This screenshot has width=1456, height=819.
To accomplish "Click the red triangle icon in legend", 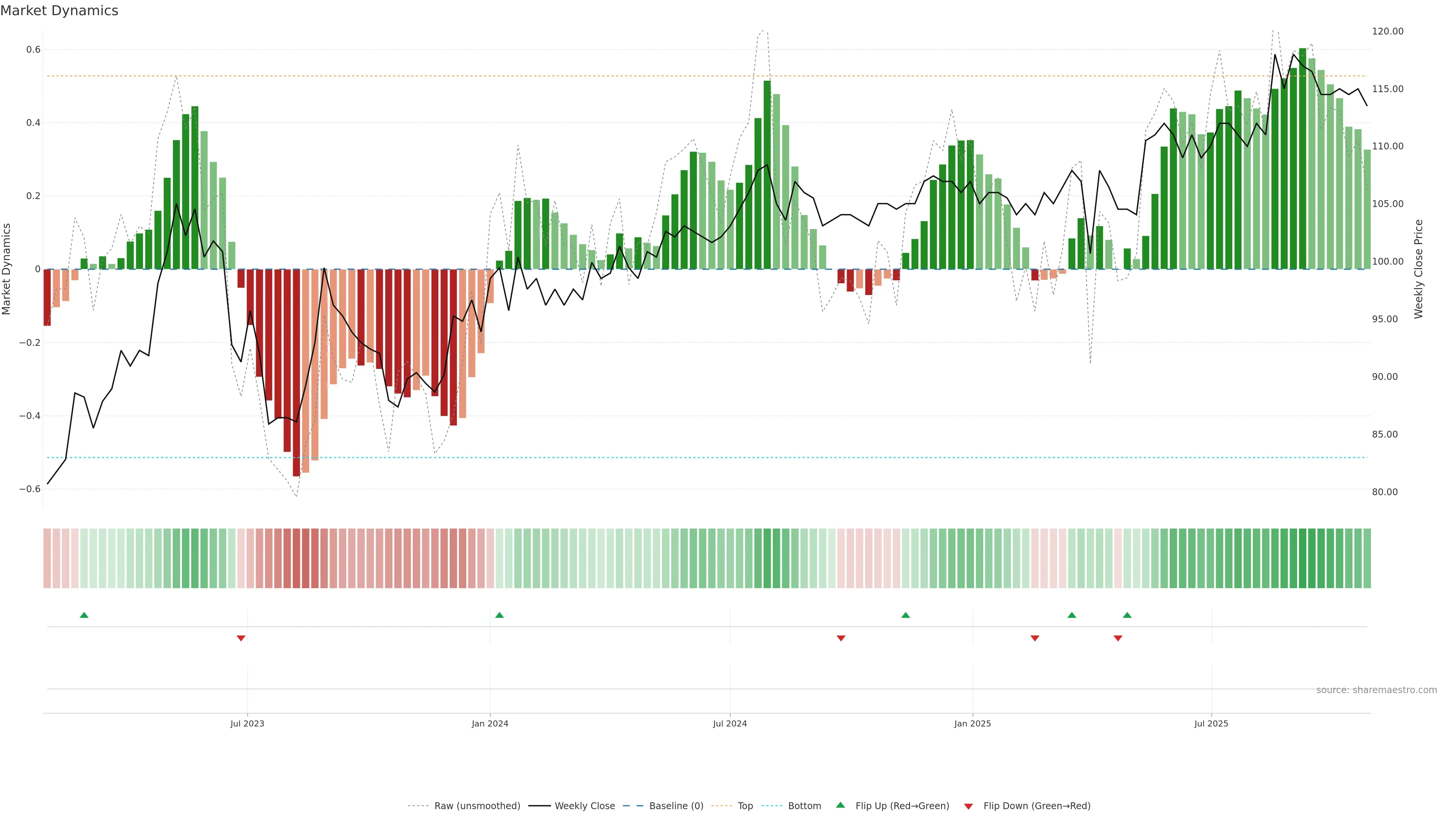I will click(x=968, y=806).
